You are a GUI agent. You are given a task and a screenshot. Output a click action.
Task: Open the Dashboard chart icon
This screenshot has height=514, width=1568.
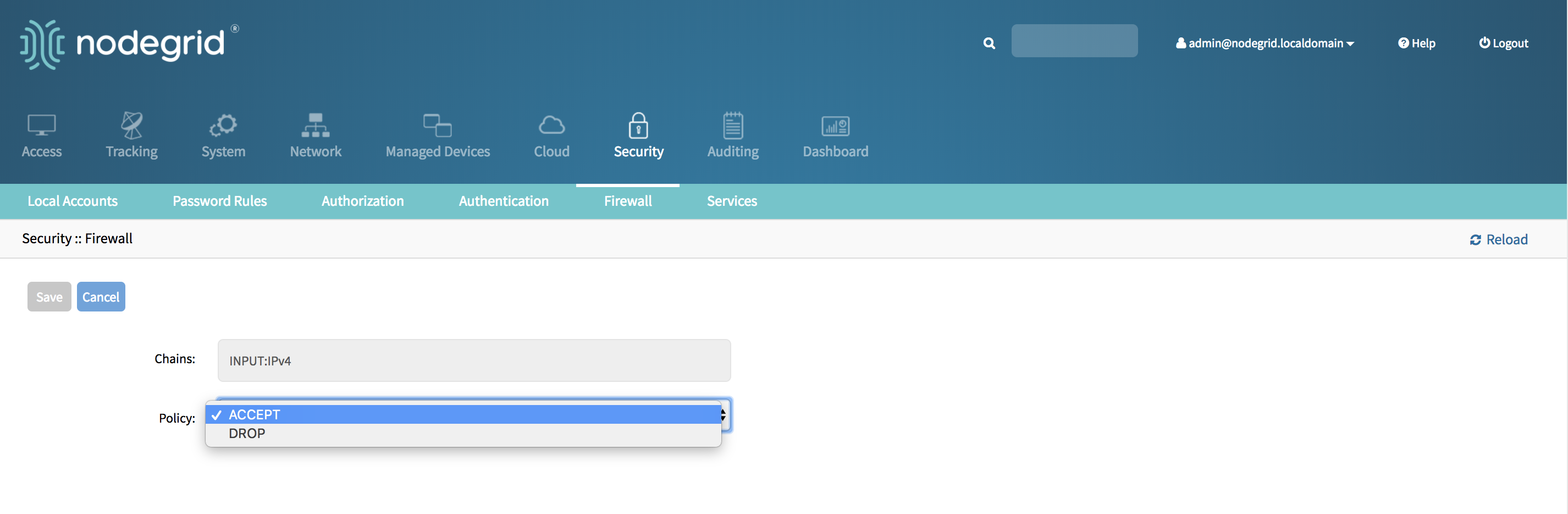[836, 126]
